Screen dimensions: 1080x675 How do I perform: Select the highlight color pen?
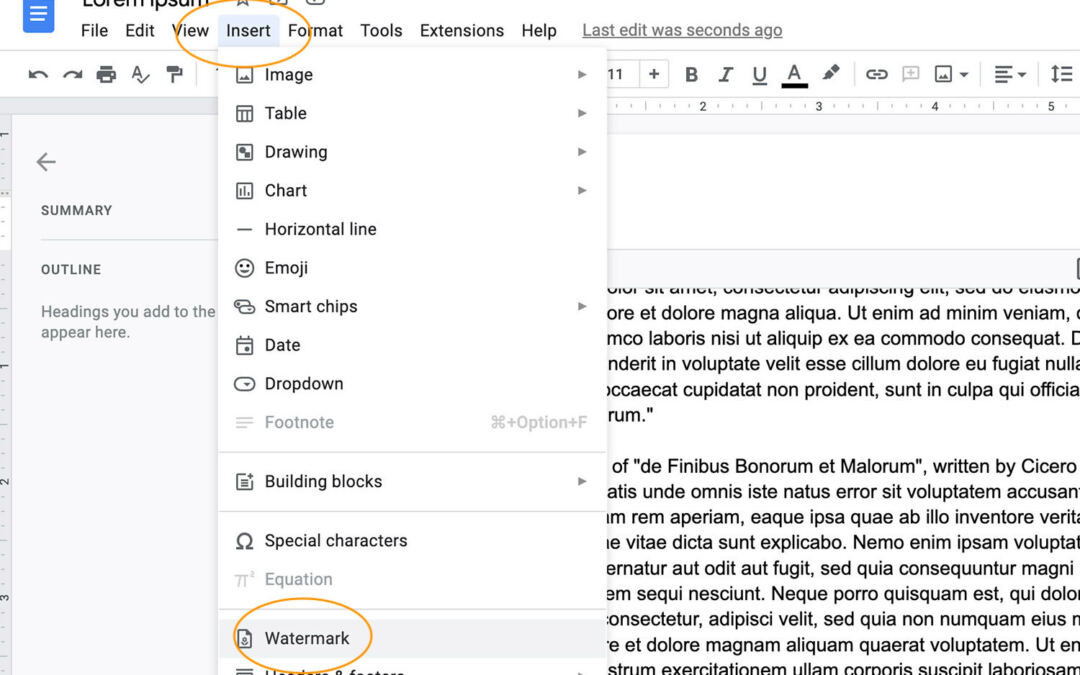point(831,74)
